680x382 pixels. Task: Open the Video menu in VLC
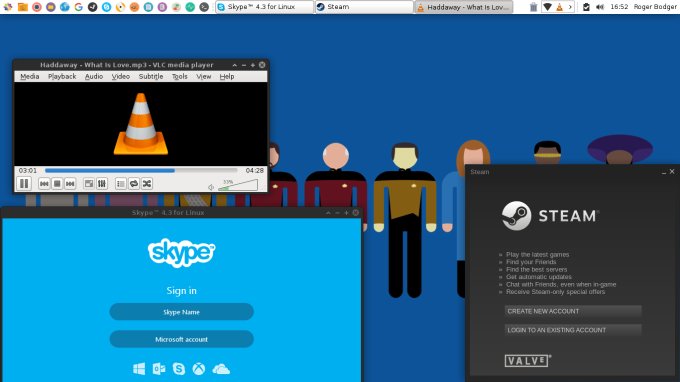(121, 76)
